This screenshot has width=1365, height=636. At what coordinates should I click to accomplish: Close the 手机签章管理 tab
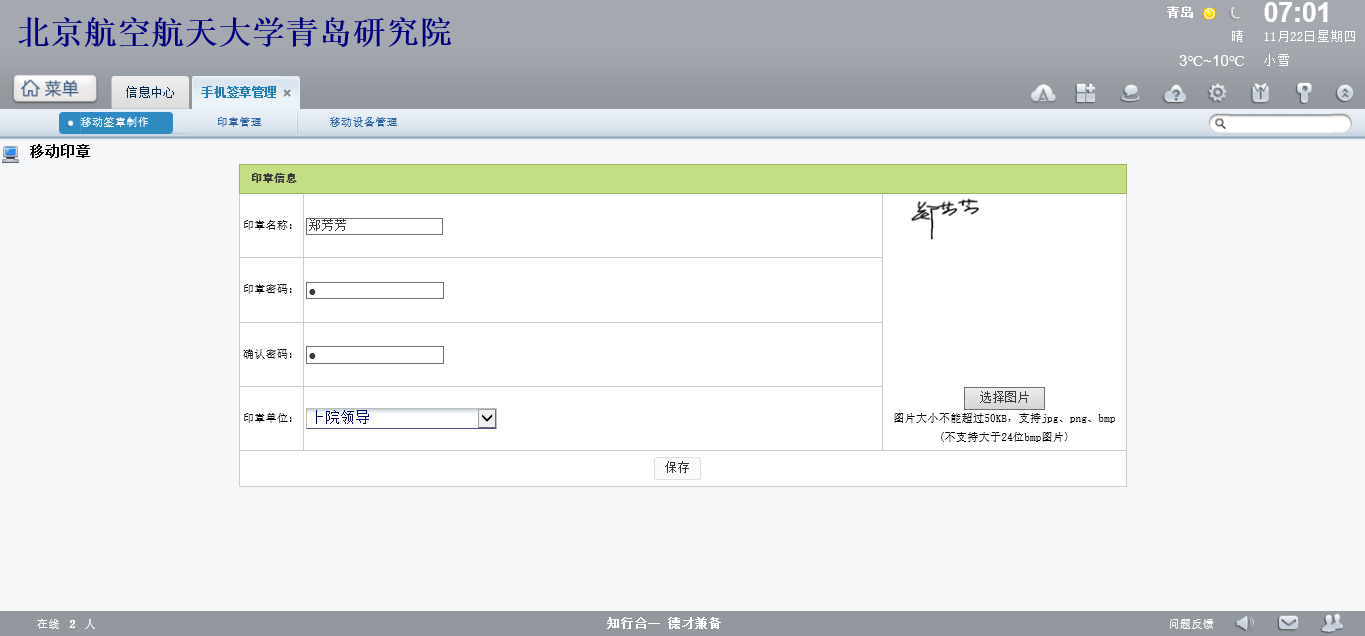coord(287,93)
